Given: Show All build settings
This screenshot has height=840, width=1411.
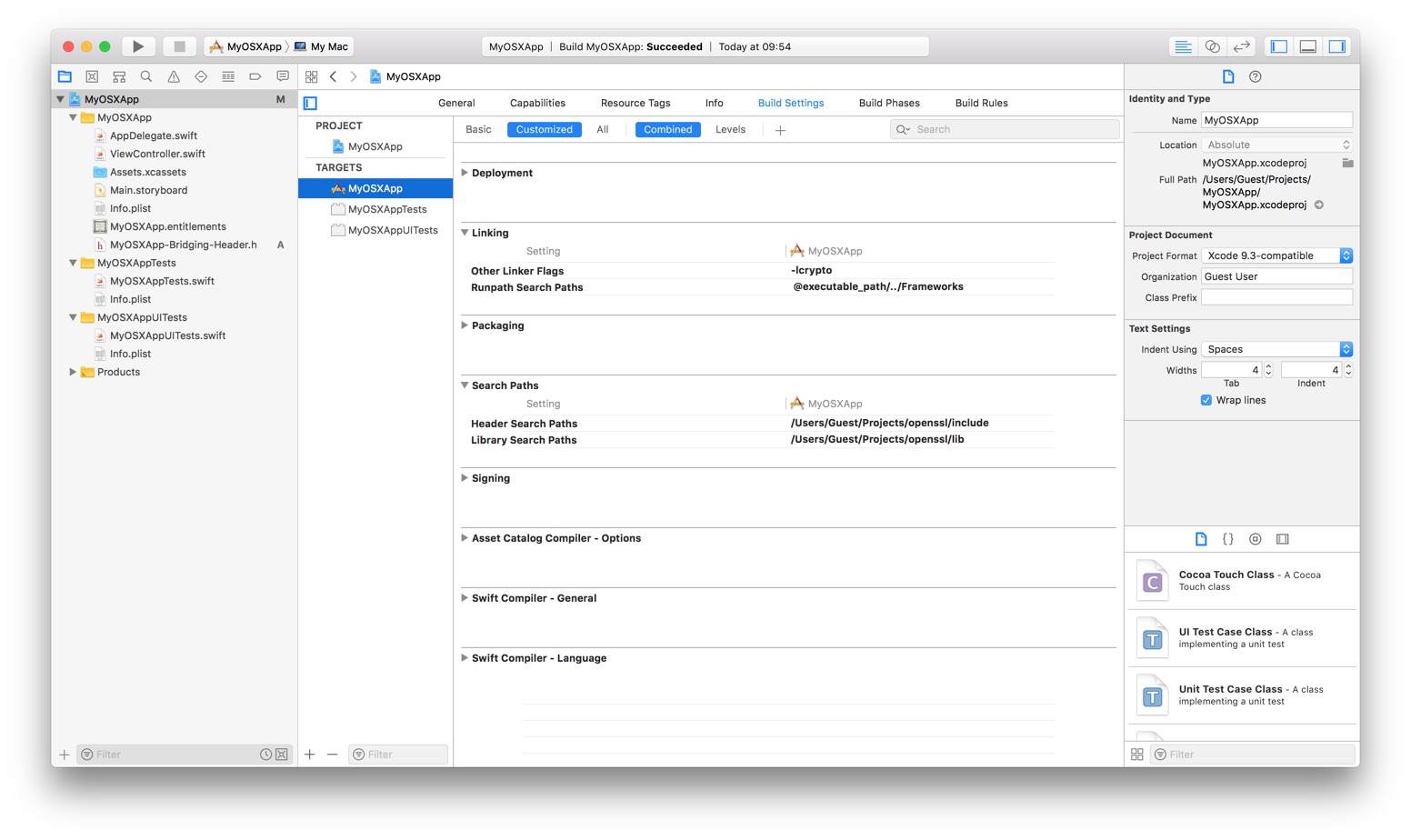Looking at the screenshot, I should coord(602,130).
